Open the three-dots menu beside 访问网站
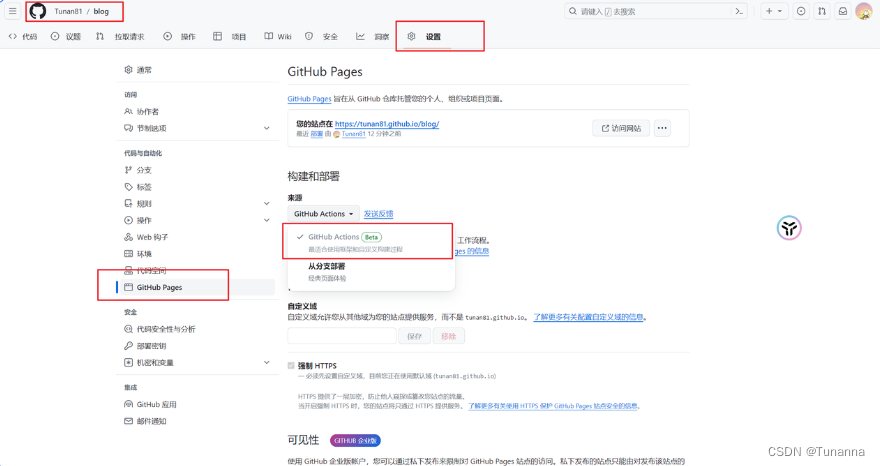 coord(662,128)
